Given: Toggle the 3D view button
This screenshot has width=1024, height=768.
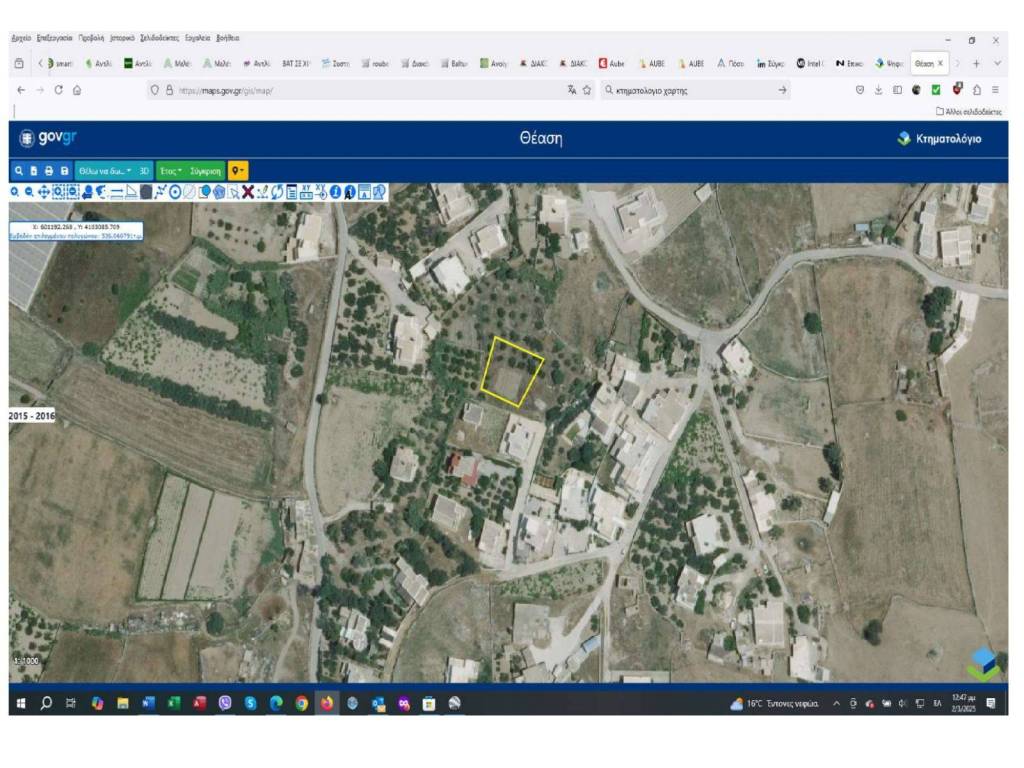Looking at the screenshot, I should pyautogui.click(x=145, y=171).
